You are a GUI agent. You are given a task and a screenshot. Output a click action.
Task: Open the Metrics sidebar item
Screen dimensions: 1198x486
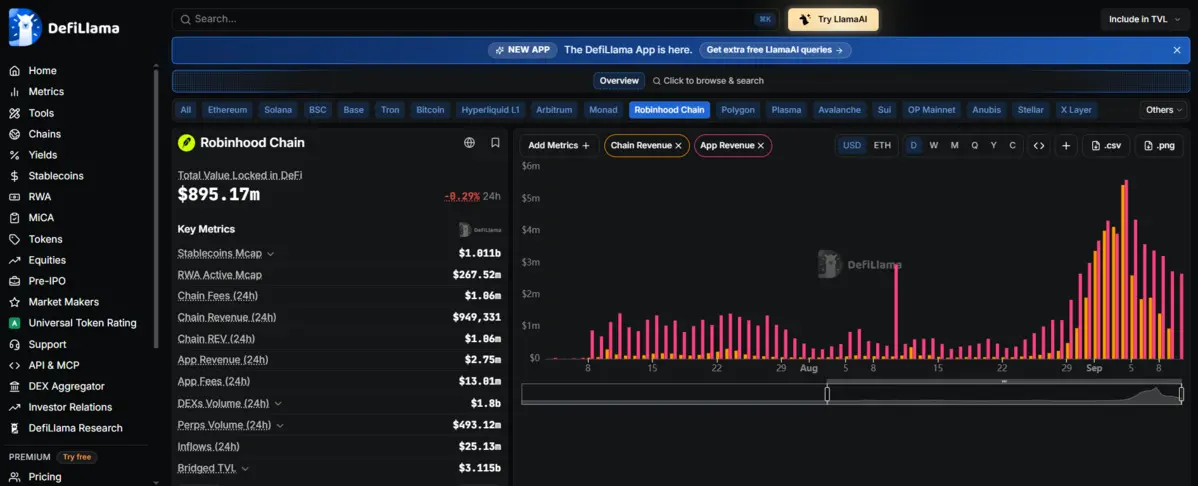[47, 92]
